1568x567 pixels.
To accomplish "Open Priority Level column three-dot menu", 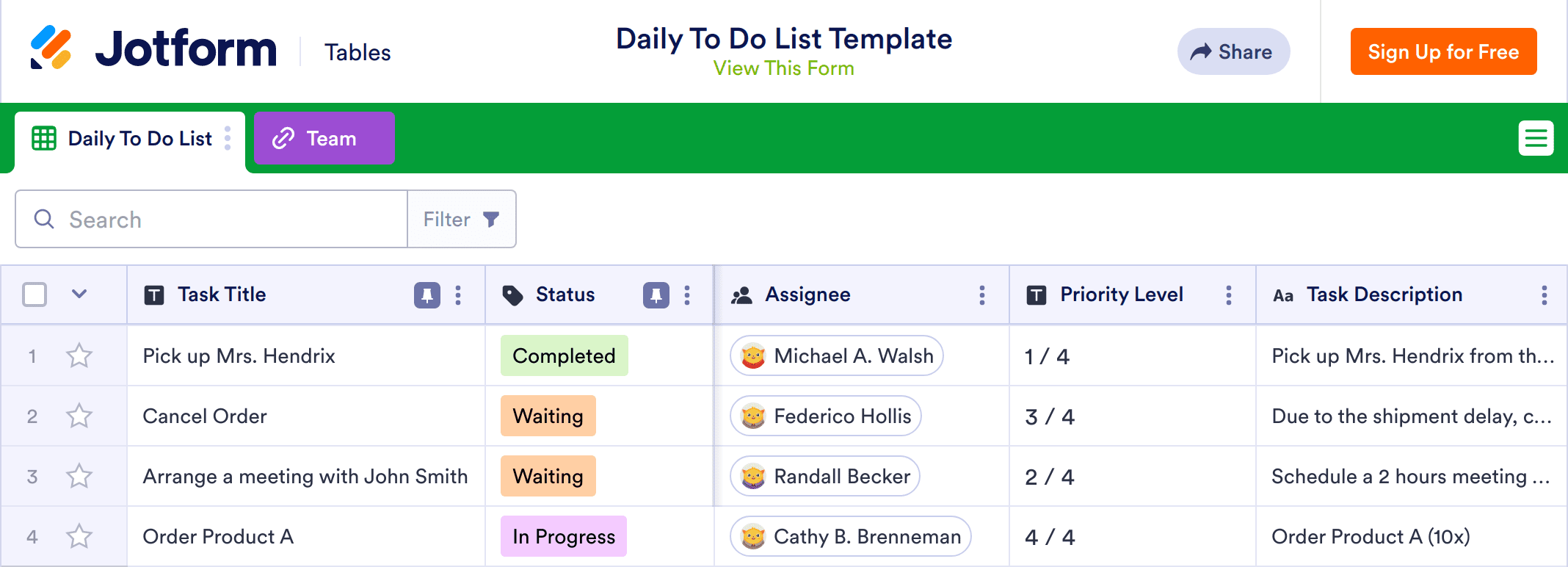I will point(1228,295).
